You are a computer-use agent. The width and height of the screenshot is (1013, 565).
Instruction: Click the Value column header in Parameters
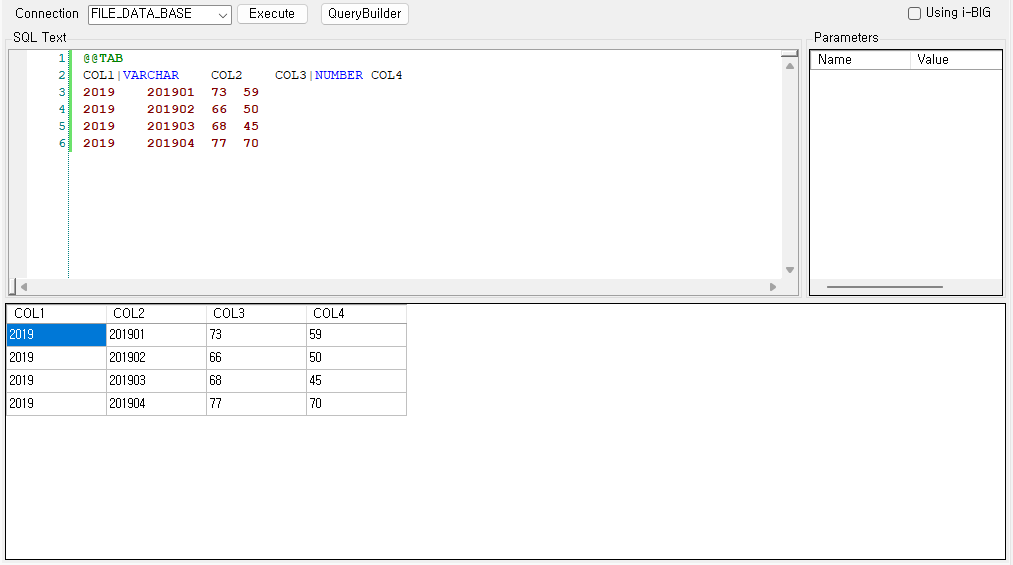(955, 60)
